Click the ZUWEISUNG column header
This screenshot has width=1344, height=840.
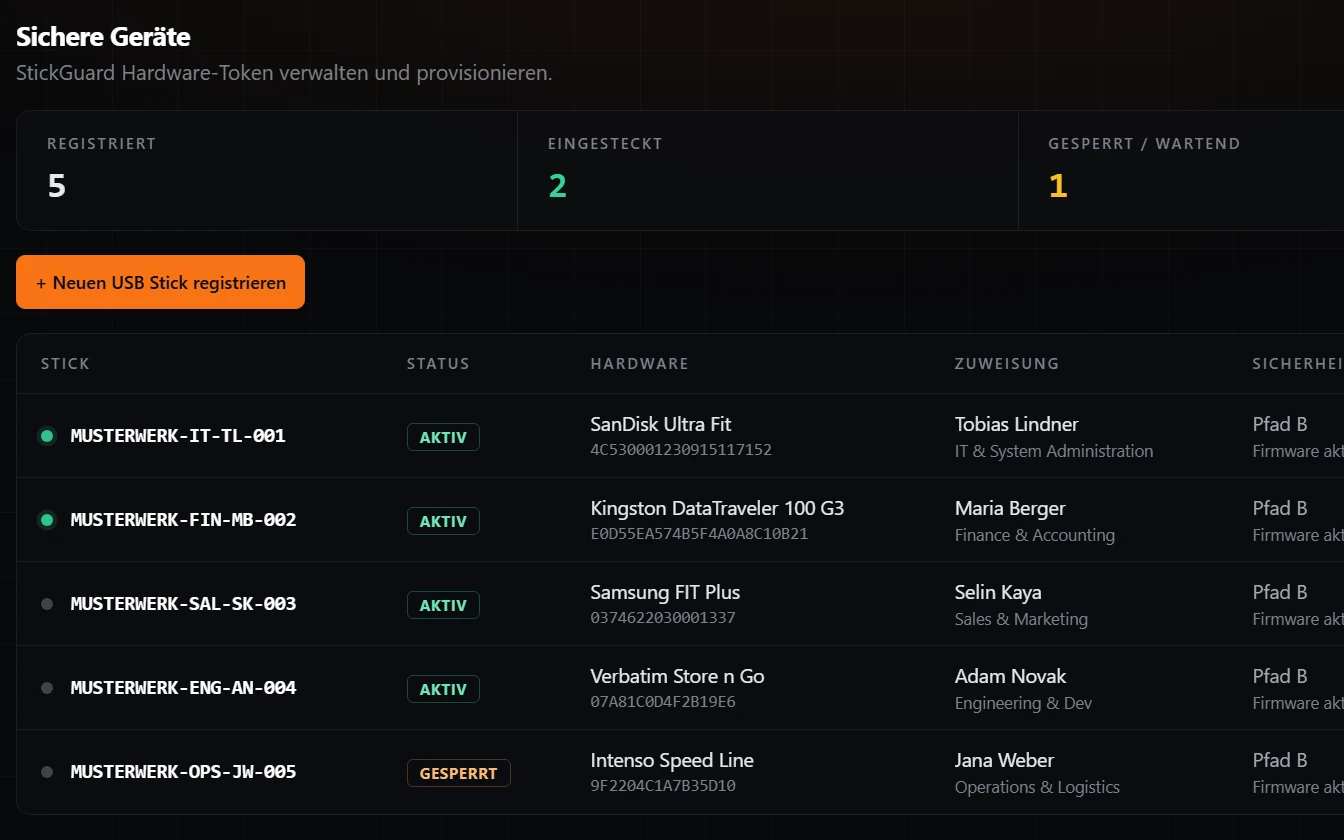[x=1006, y=364]
